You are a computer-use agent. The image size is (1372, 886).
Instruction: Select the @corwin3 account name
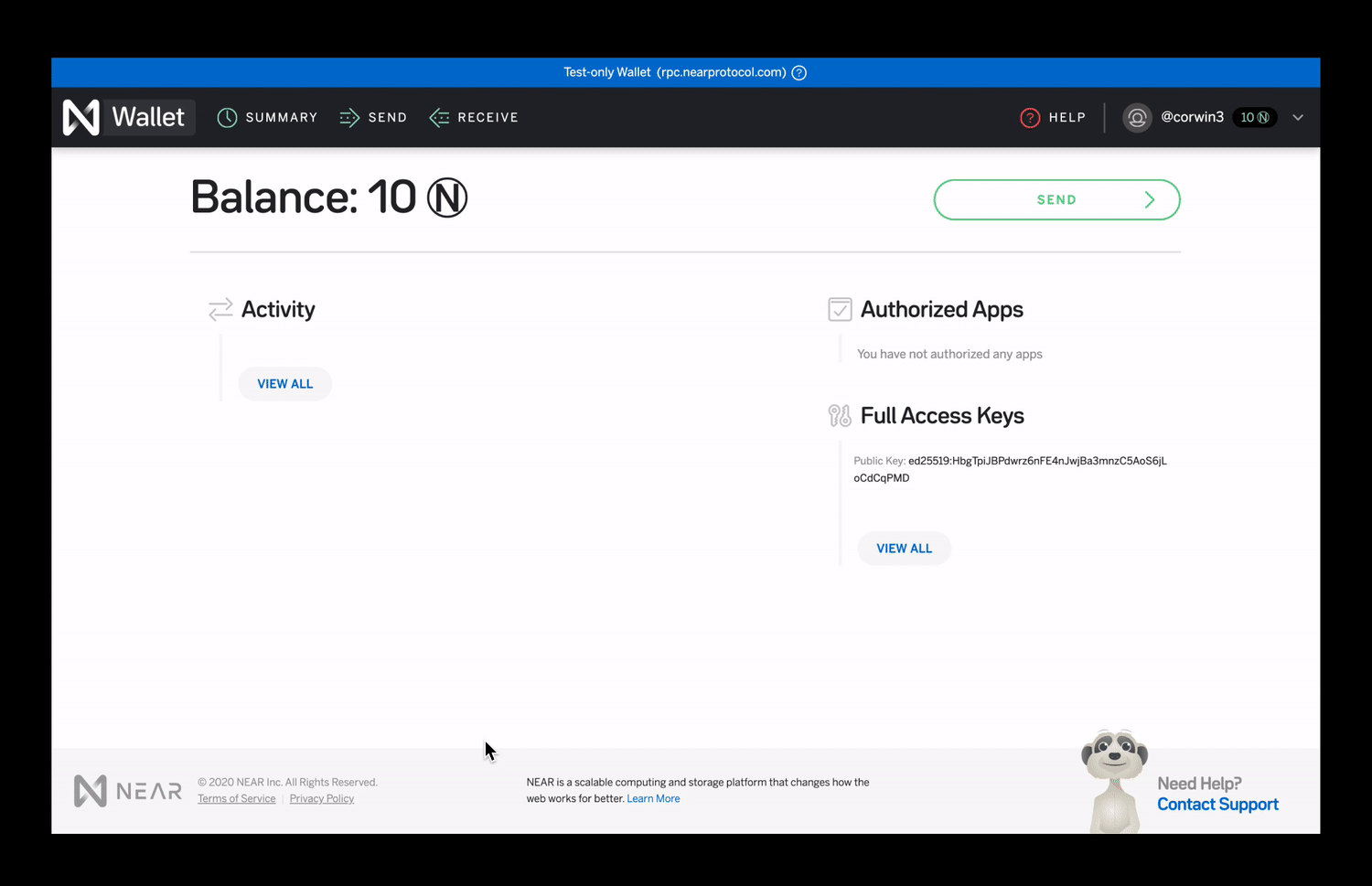tap(1192, 117)
